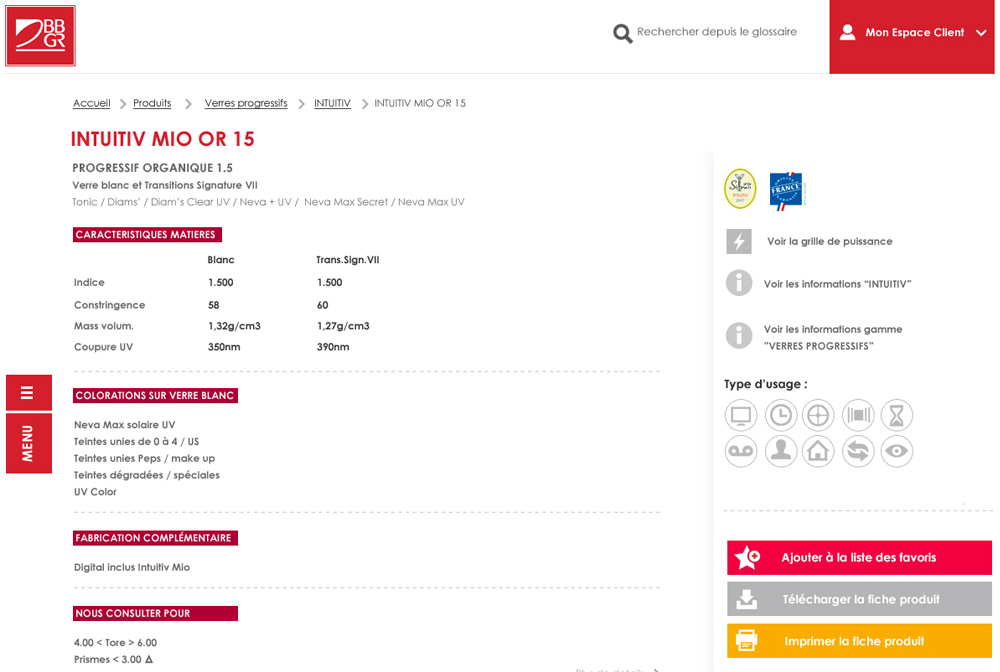The height and width of the screenshot is (672, 1000).
Task: Click the BBGR logo
Action: (x=40, y=36)
